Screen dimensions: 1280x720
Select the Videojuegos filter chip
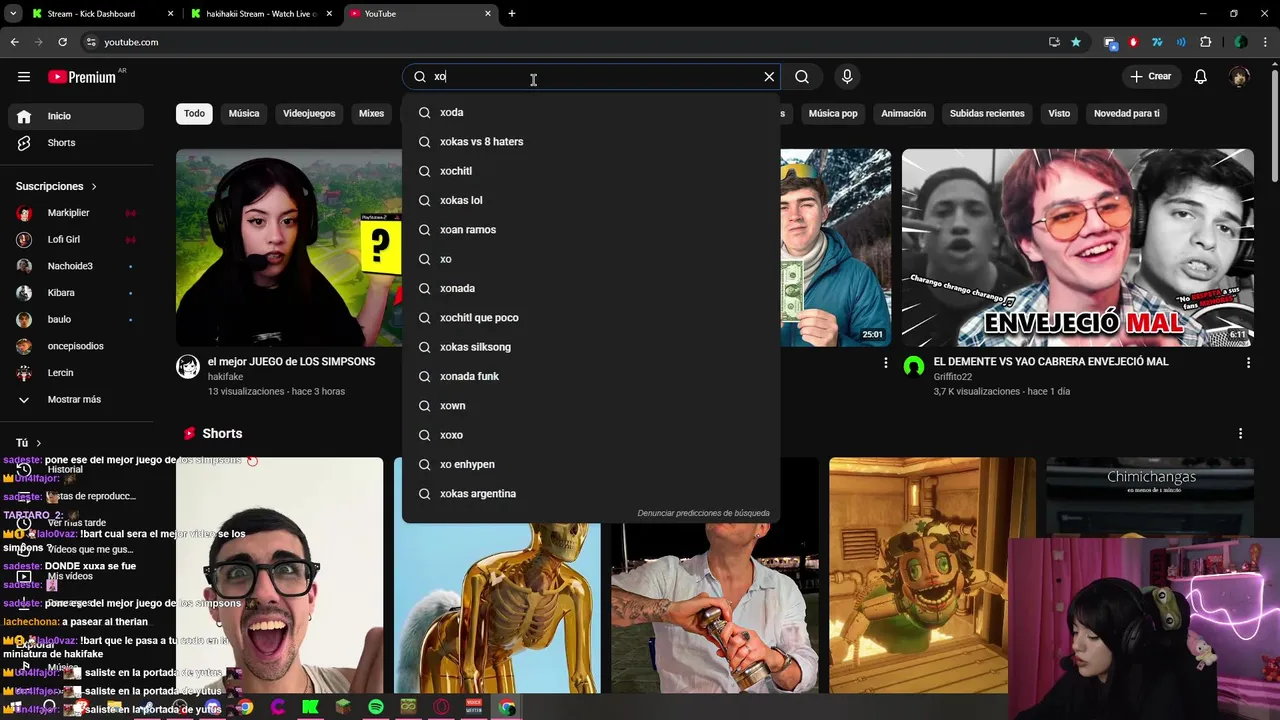[309, 113]
